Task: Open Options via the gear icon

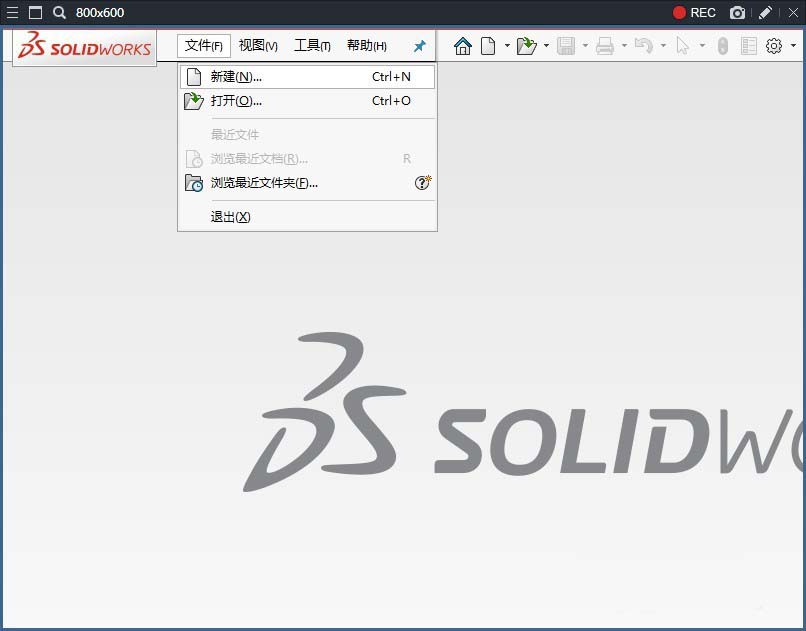Action: pos(774,46)
